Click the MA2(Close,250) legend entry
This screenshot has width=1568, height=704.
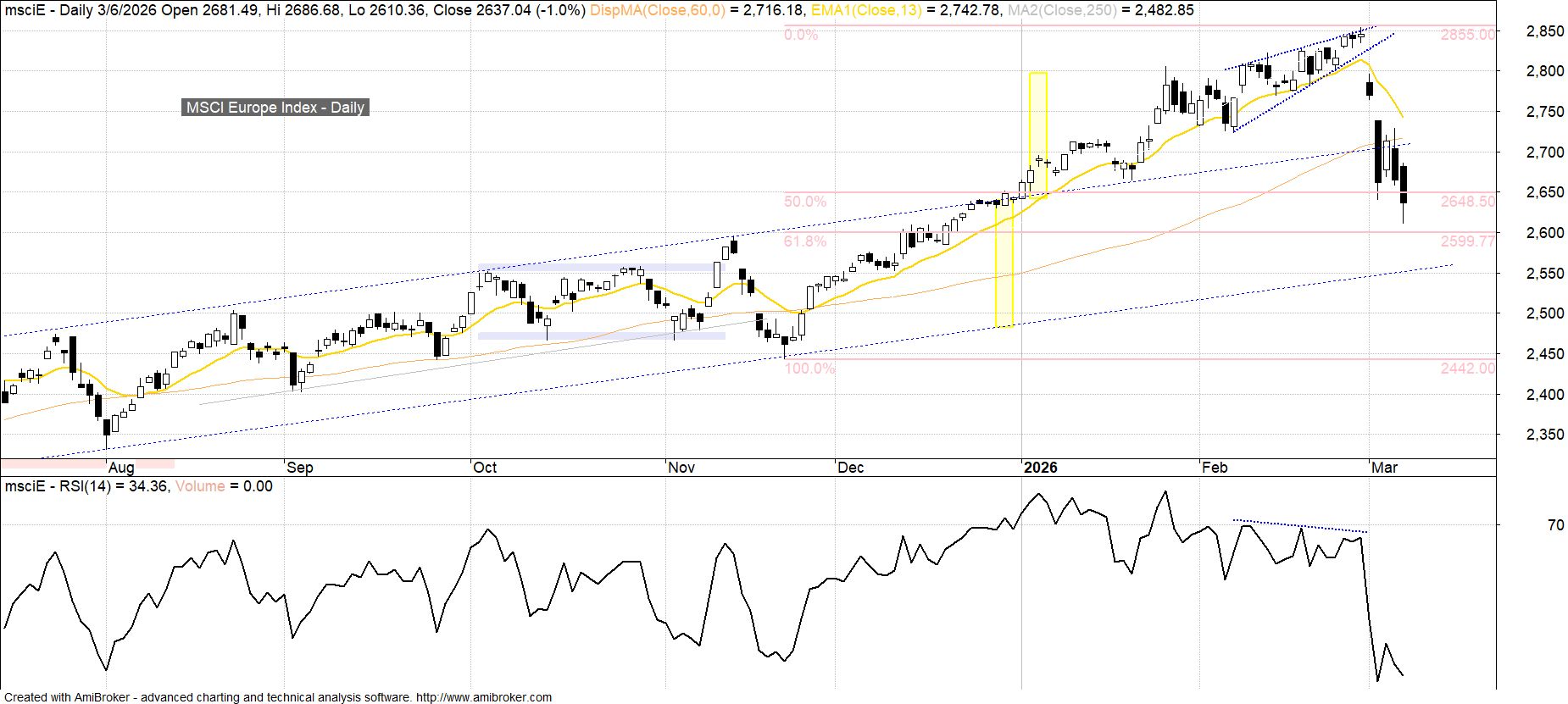point(1060,10)
